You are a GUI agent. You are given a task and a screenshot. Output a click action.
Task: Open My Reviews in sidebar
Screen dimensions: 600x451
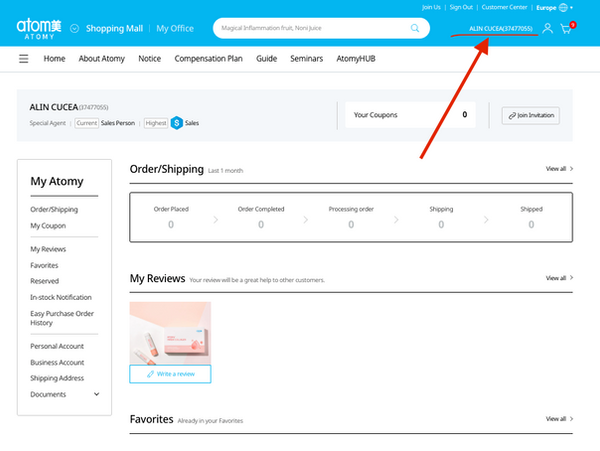tap(48, 249)
